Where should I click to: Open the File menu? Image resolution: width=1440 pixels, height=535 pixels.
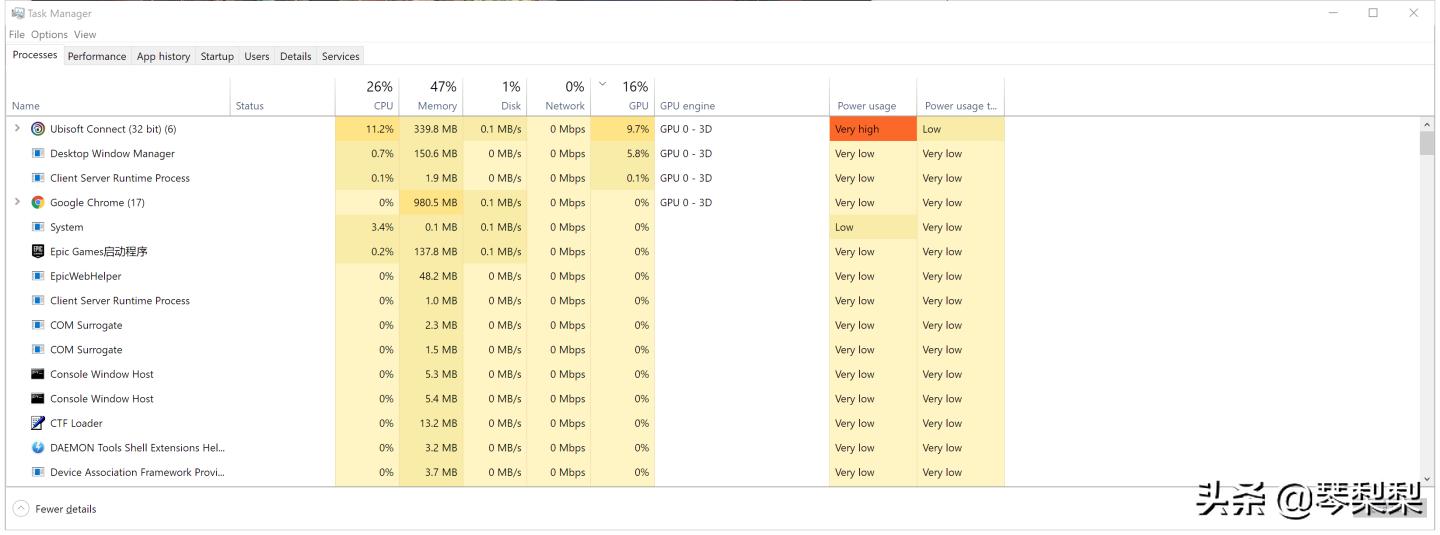coord(17,35)
